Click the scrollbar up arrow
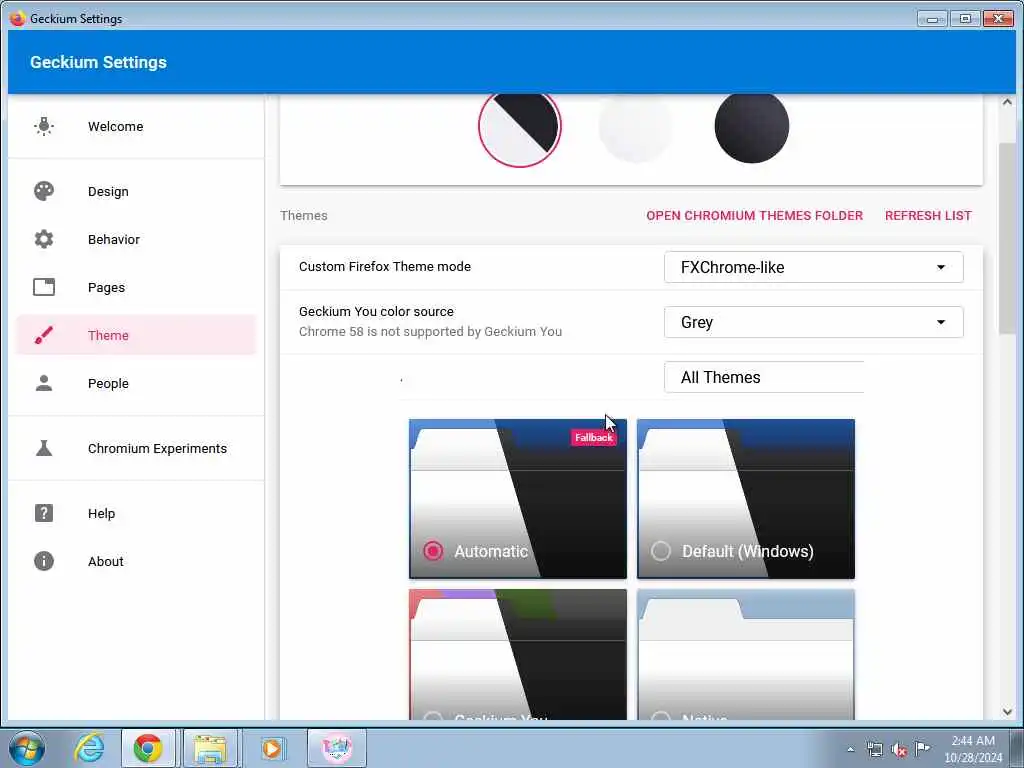The width and height of the screenshot is (1024, 768). pyautogui.click(x=1007, y=102)
